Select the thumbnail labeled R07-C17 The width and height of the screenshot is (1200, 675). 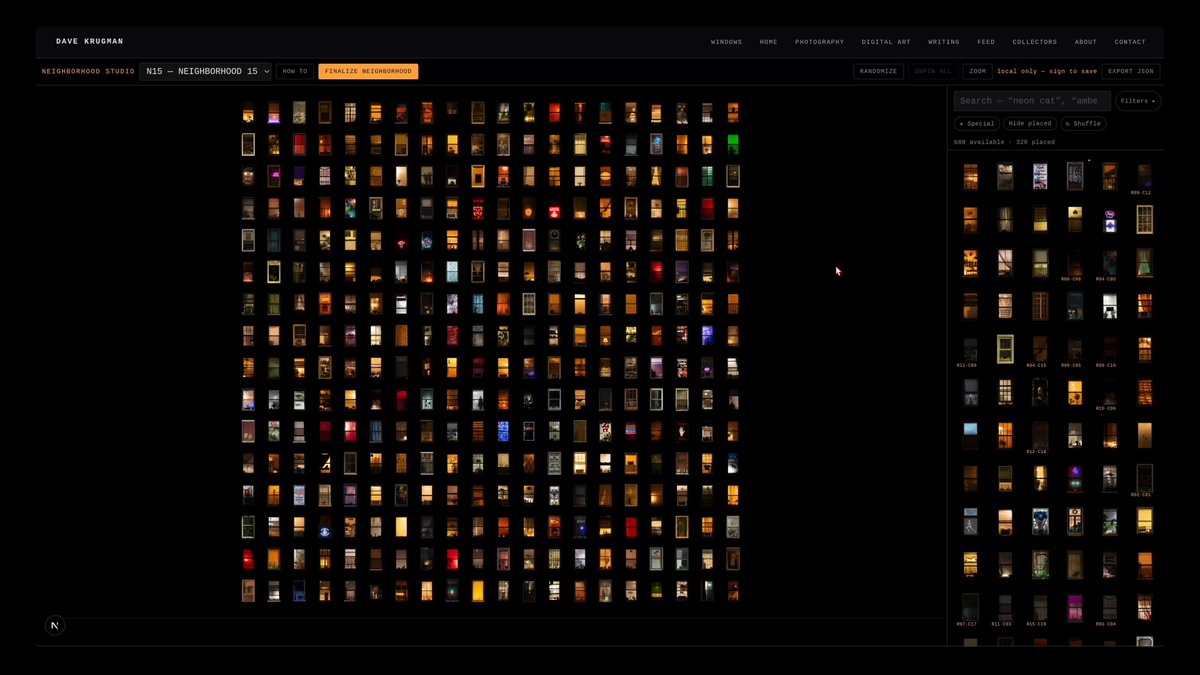tap(970, 607)
